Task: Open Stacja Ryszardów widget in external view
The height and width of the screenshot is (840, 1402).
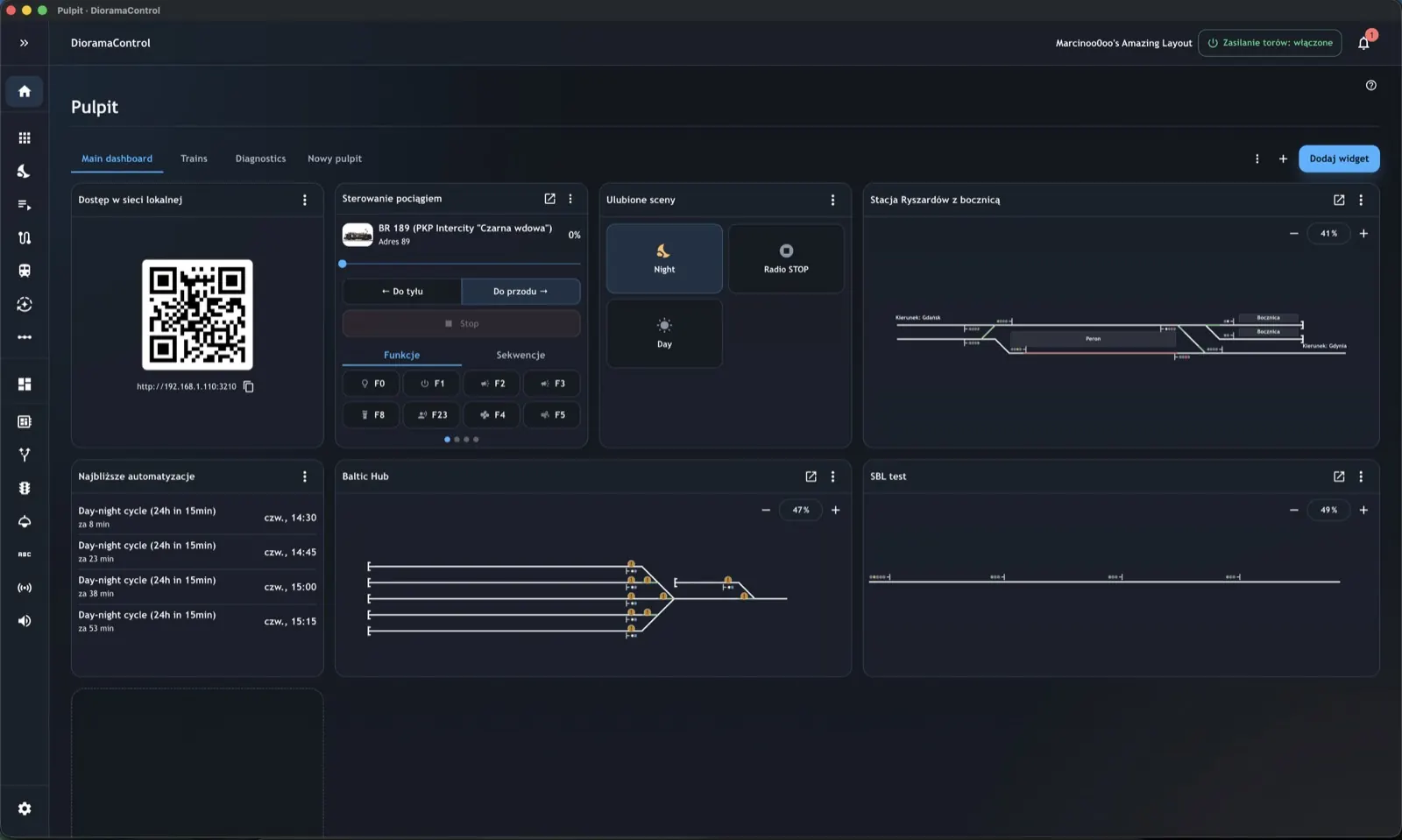Action: (x=1339, y=200)
